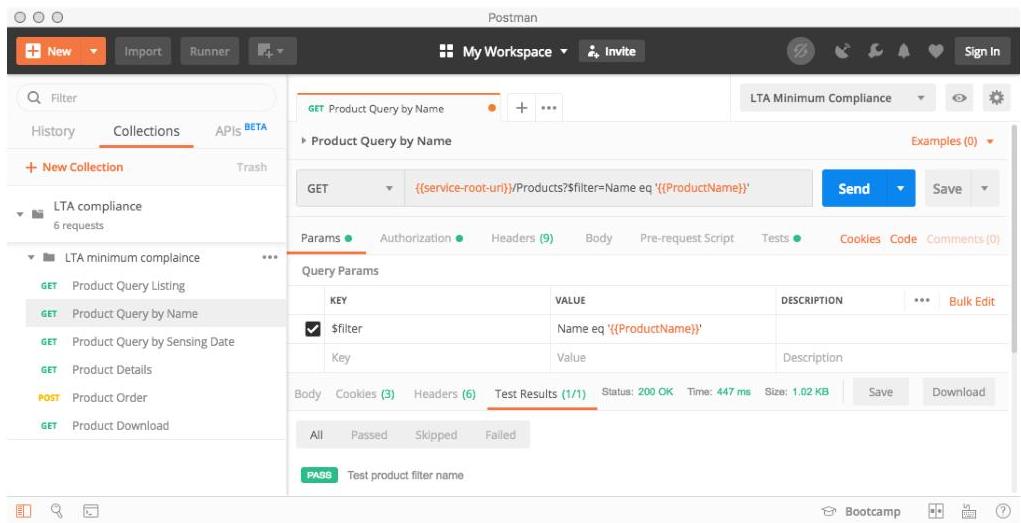Filter test results by Passed

pos(369,435)
